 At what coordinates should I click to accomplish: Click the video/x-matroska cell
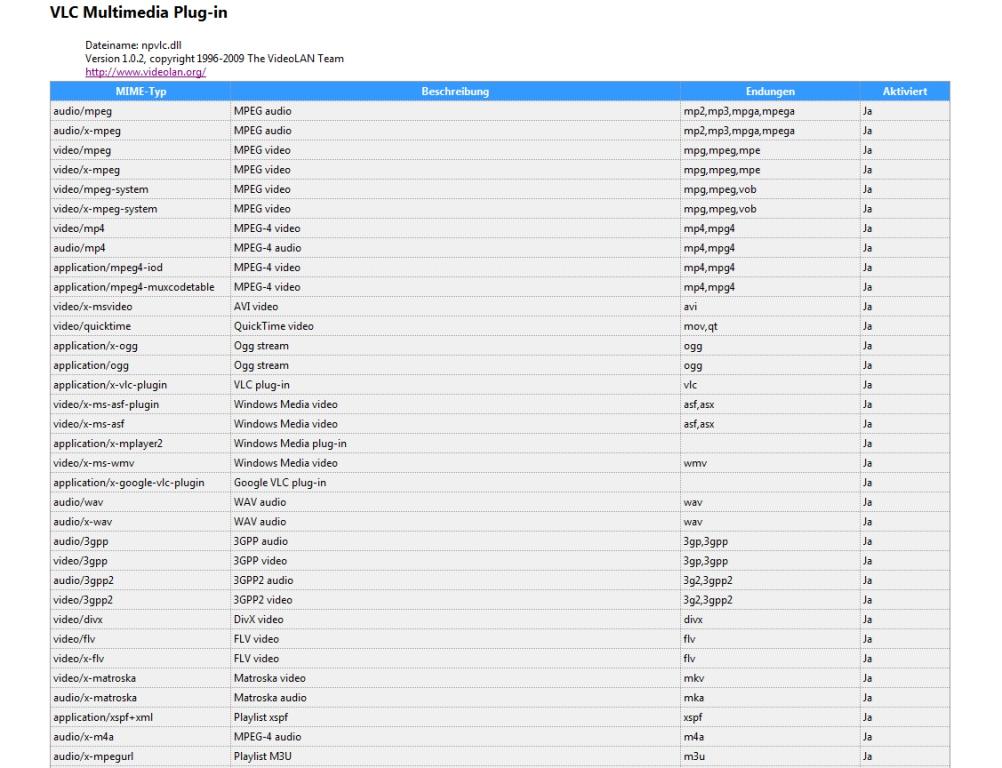point(141,678)
